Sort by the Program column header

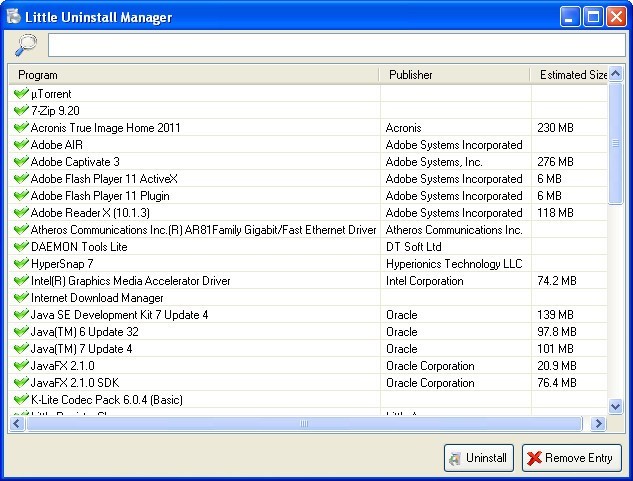click(x=194, y=75)
